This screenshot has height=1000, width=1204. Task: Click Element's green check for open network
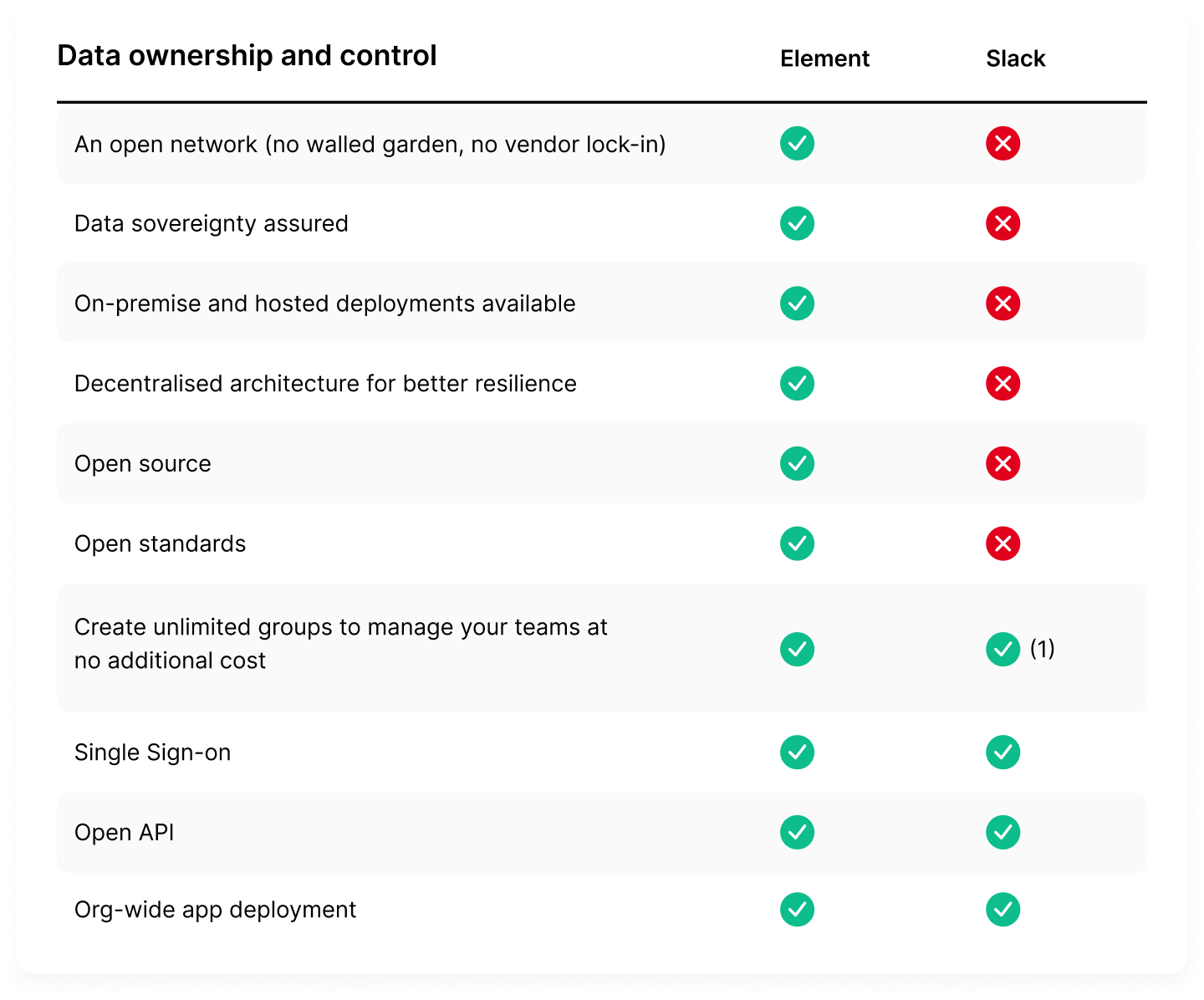click(797, 144)
